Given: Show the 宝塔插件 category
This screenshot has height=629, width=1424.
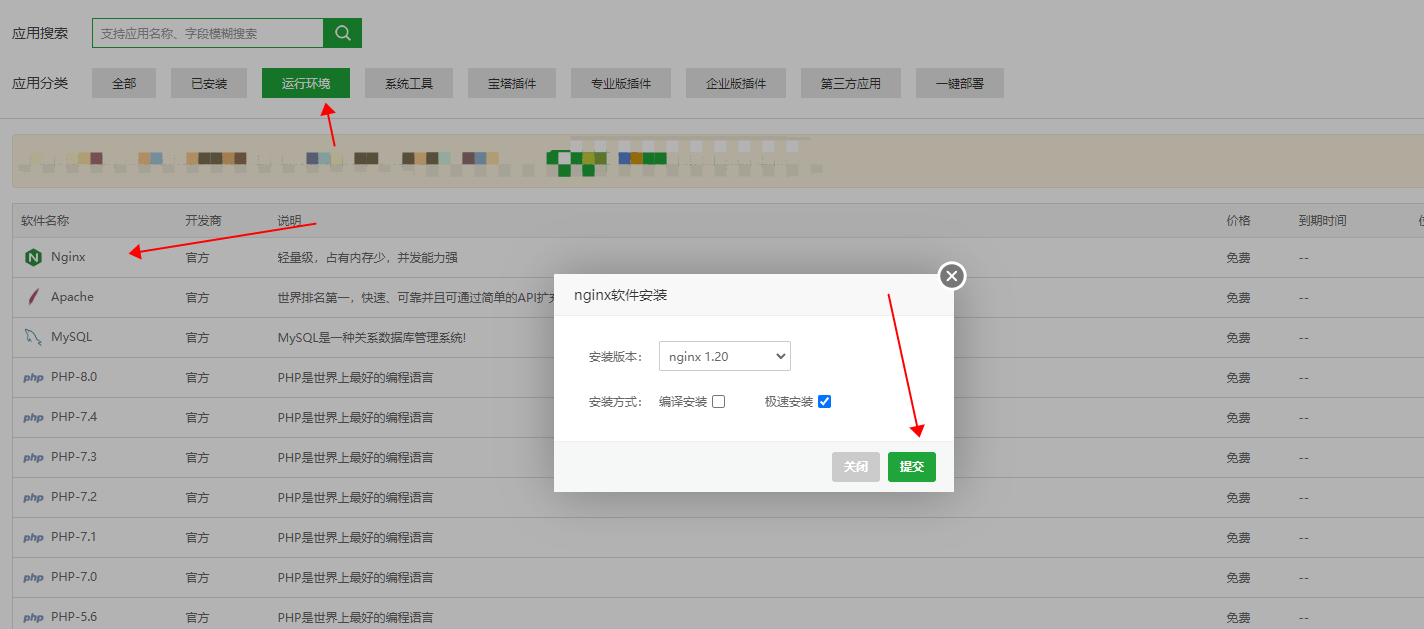Looking at the screenshot, I should tap(512, 84).
